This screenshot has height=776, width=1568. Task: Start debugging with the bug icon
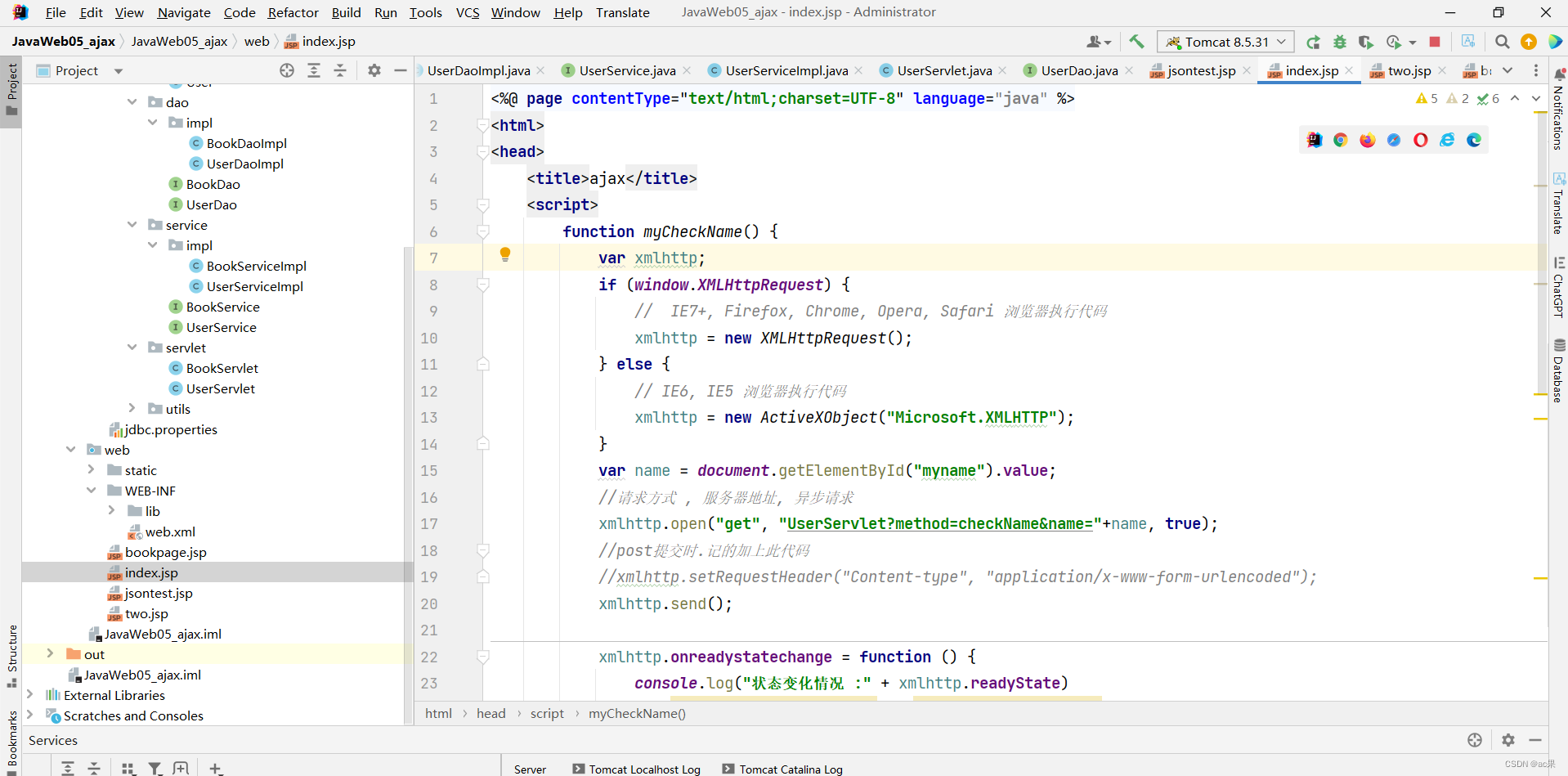pyautogui.click(x=1340, y=42)
